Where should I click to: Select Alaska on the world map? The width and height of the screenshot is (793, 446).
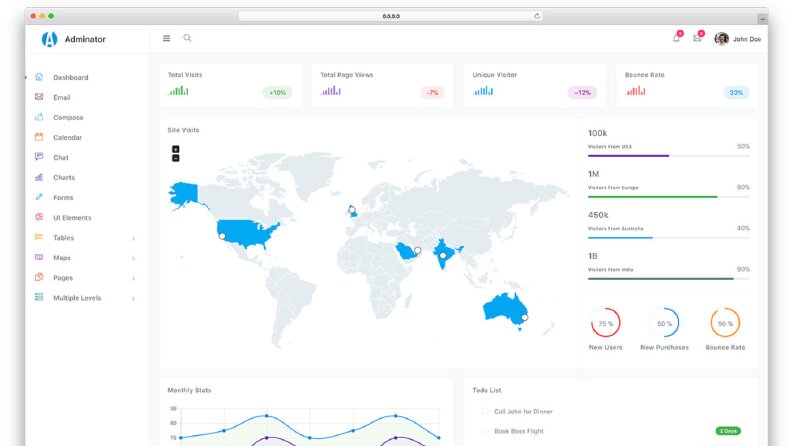185,195
